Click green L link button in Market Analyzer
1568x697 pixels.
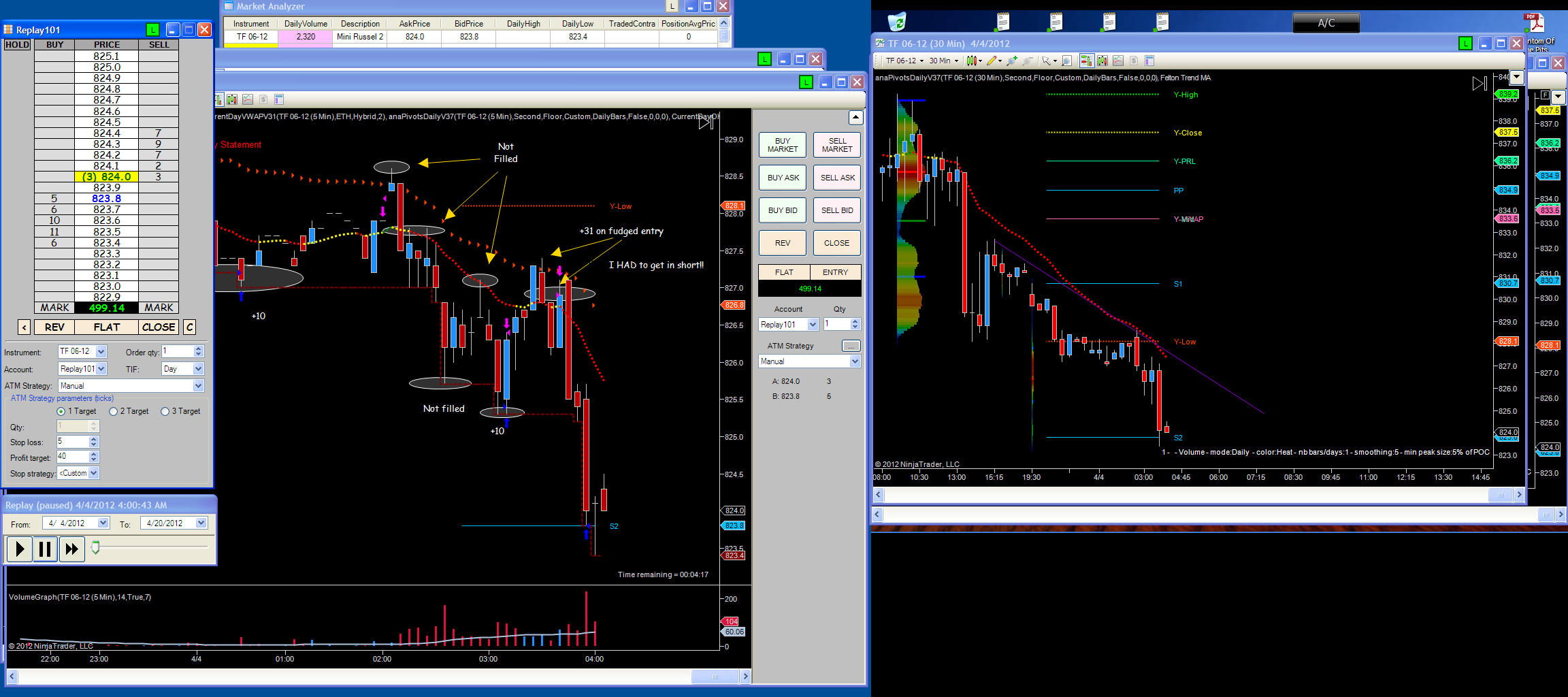tap(672, 6)
